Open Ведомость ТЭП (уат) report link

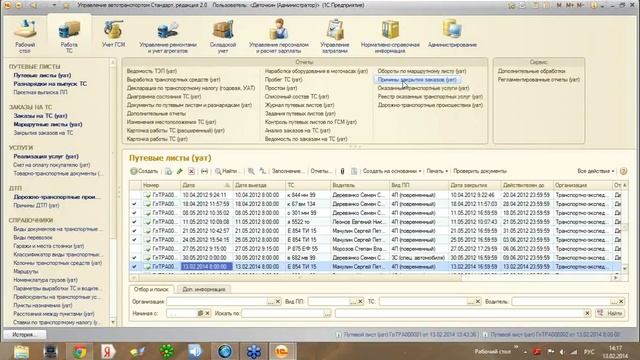coord(151,71)
